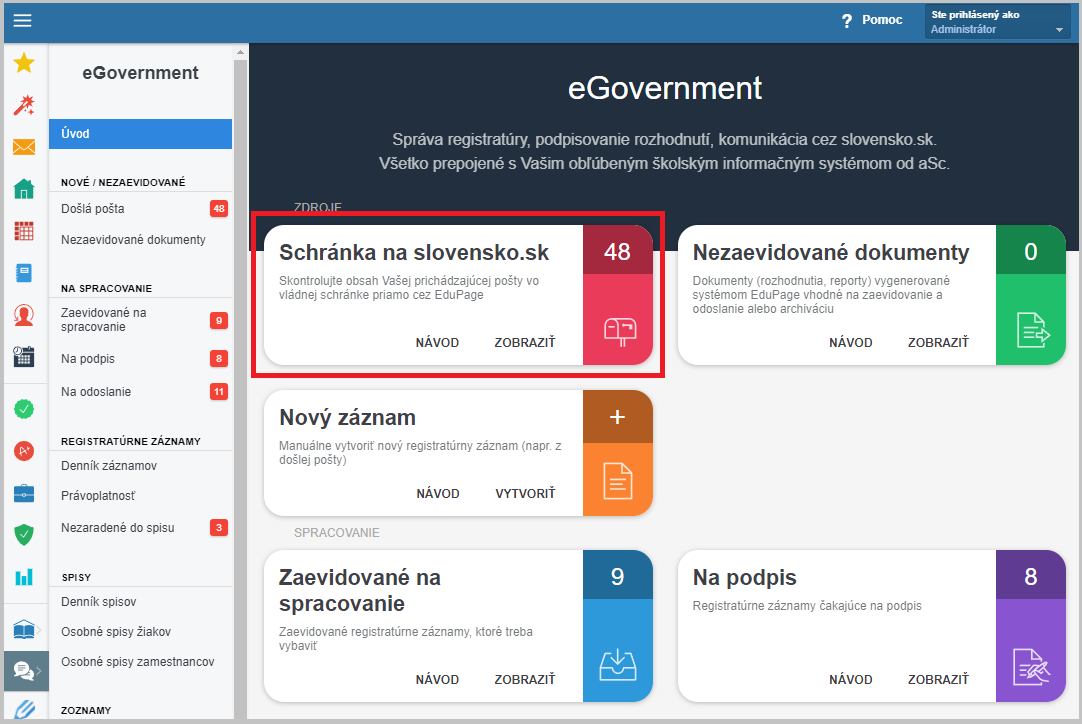
Task: Click the 48 counter on the Schránka card
Action: click(618, 251)
